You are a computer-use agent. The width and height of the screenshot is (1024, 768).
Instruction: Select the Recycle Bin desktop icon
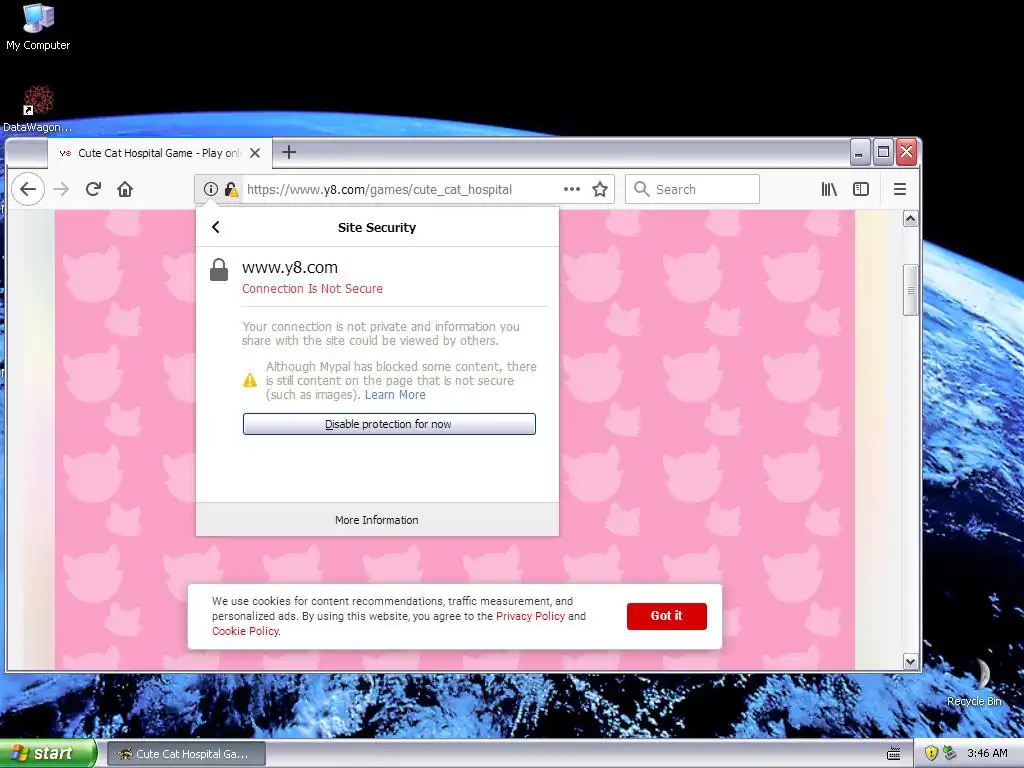[x=974, y=683]
